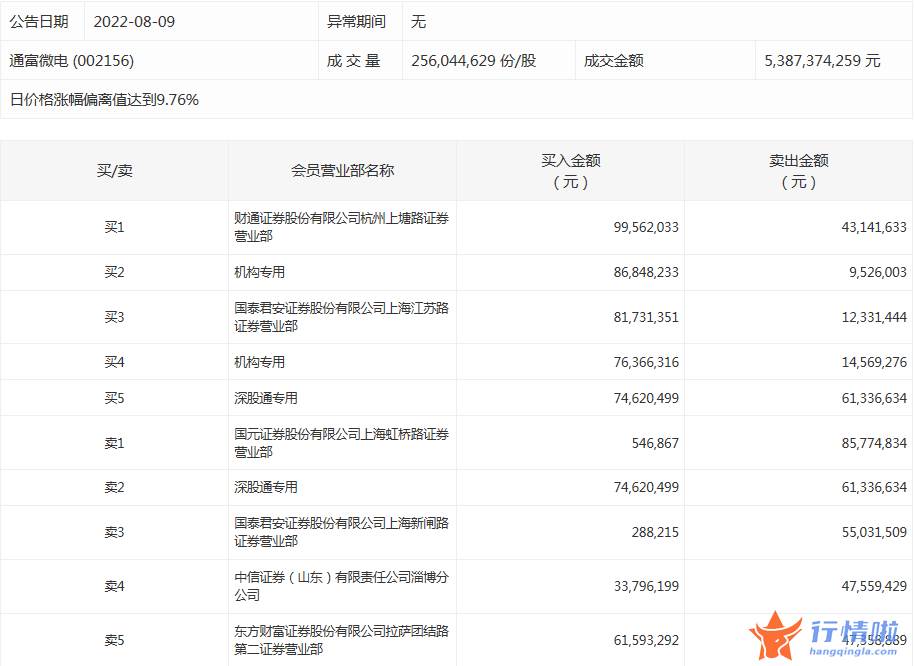The height and width of the screenshot is (666, 914).
Task: Select the 卖1 row label
Action: pos(114,443)
